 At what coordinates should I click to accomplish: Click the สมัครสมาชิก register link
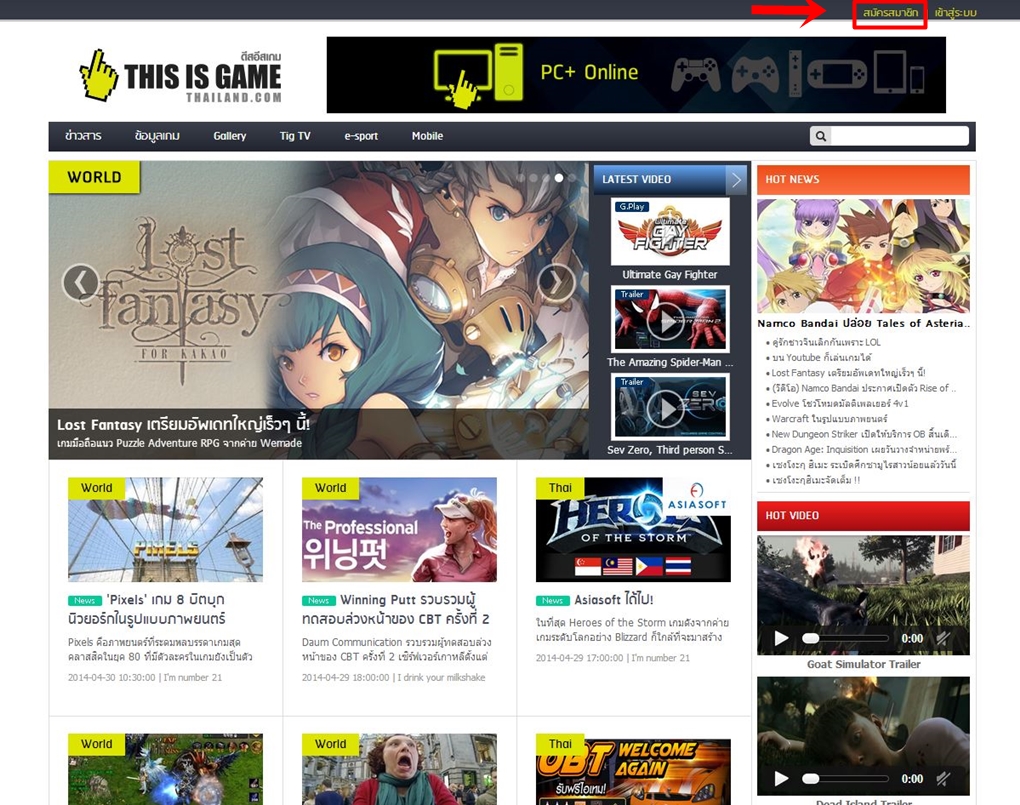(890, 12)
